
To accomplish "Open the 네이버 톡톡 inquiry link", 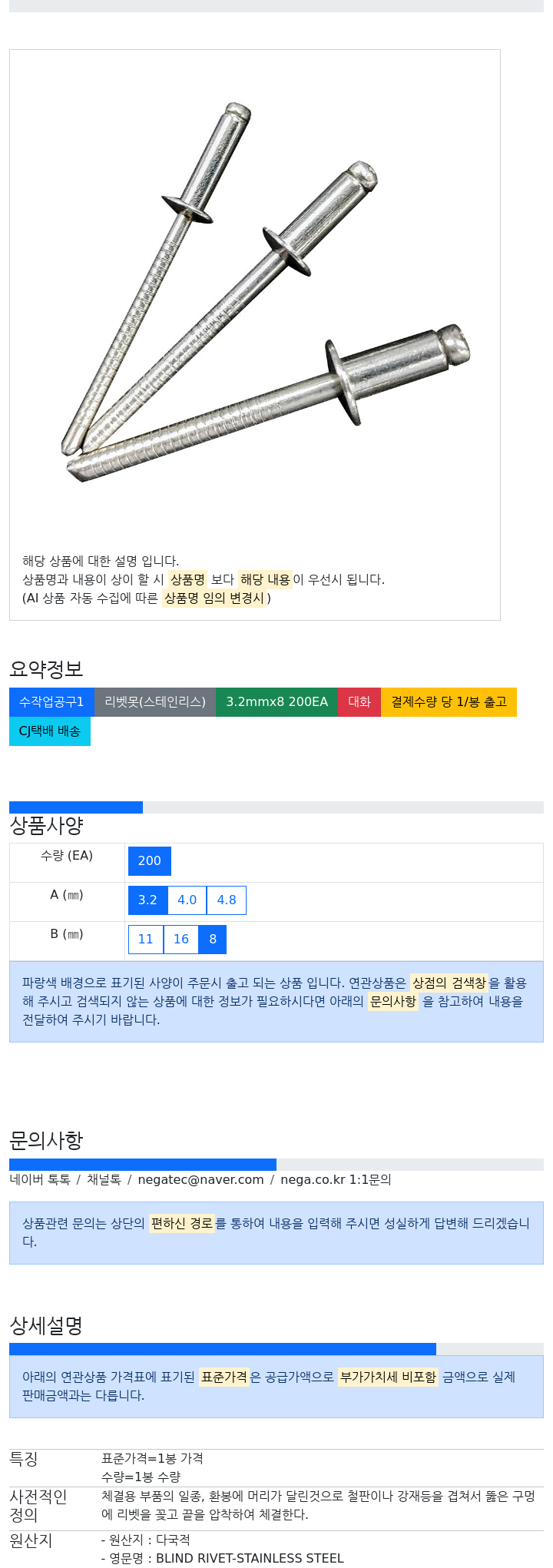I will (x=40, y=1180).
